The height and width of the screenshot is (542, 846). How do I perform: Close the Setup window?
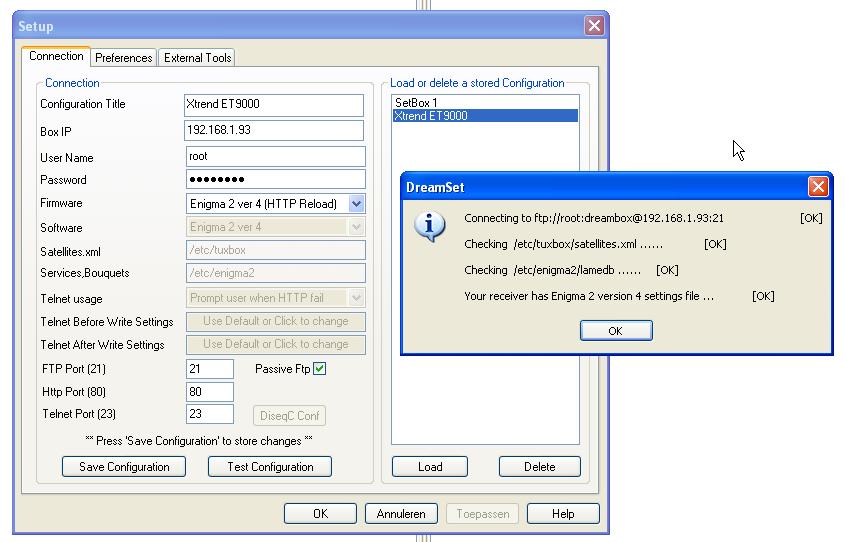594,25
